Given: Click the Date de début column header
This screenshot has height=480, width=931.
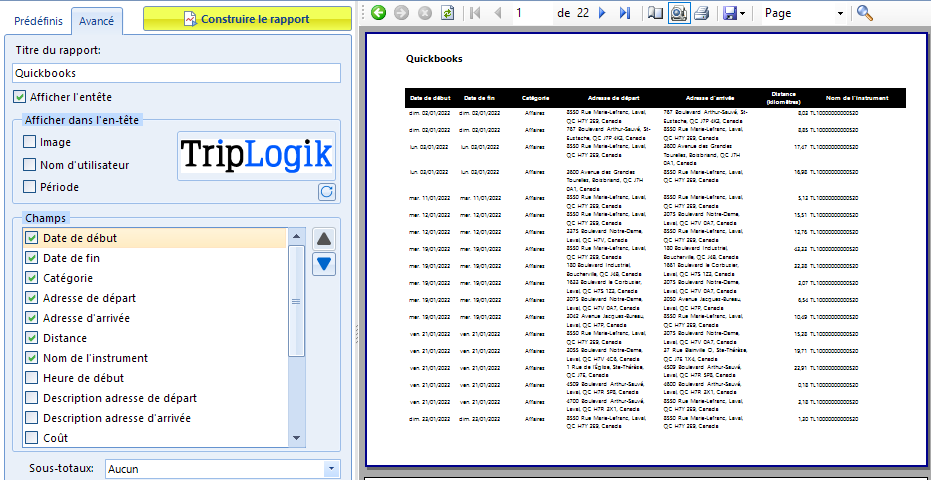Looking at the screenshot, I should [x=430, y=97].
